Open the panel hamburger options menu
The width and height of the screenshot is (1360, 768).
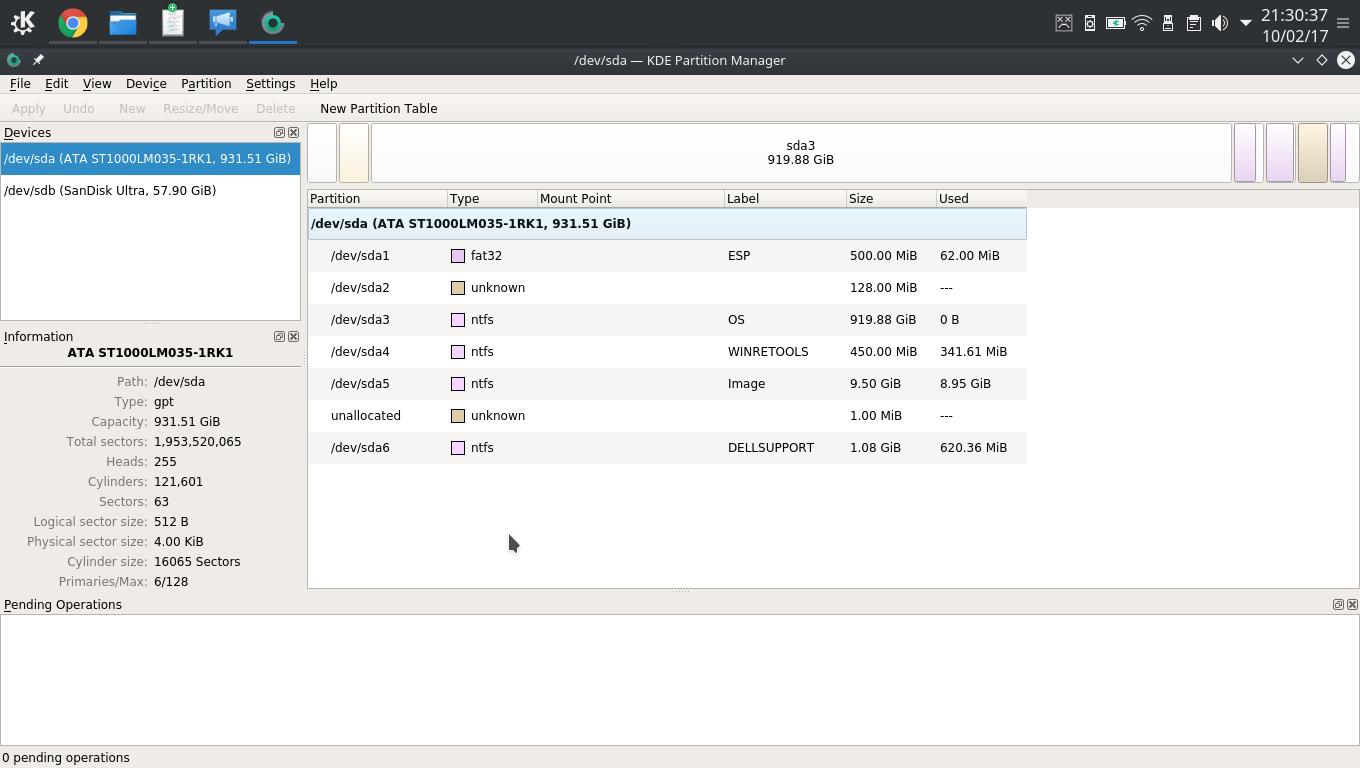tap(1342, 23)
